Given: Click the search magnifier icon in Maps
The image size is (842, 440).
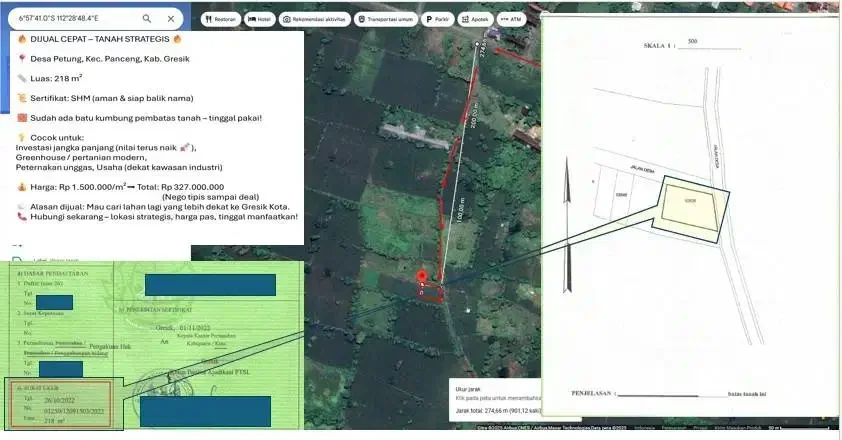Looking at the screenshot, I should pos(147,18).
